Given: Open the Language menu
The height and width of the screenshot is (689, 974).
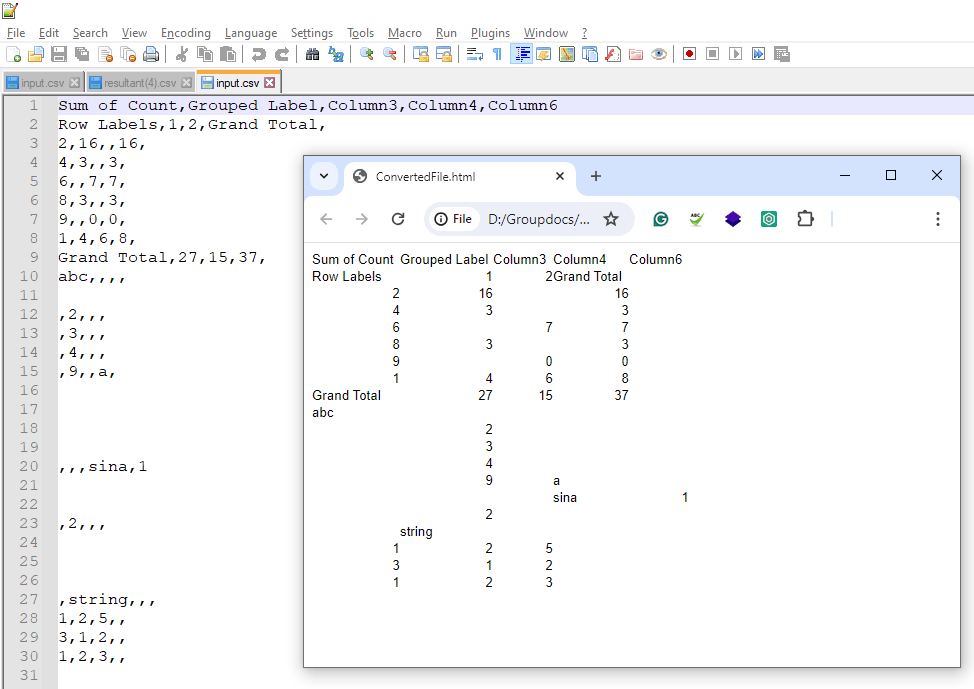Looking at the screenshot, I should click(251, 32).
